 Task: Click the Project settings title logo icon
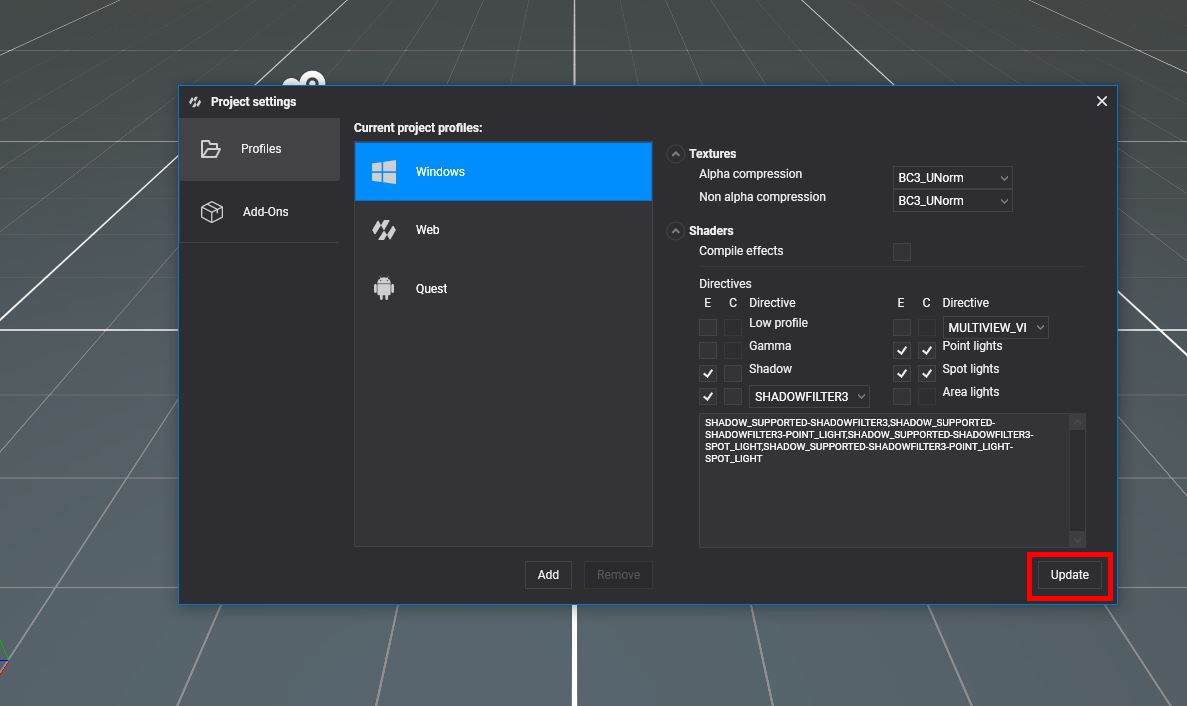click(x=195, y=102)
